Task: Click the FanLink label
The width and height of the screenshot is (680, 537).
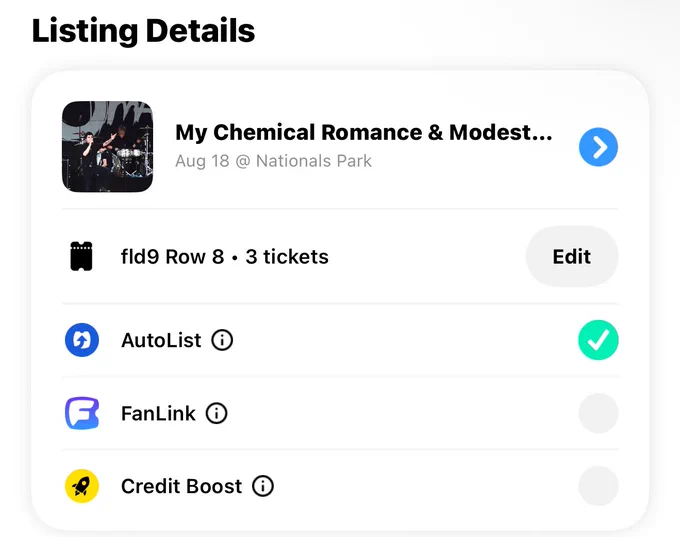Action: [x=158, y=413]
